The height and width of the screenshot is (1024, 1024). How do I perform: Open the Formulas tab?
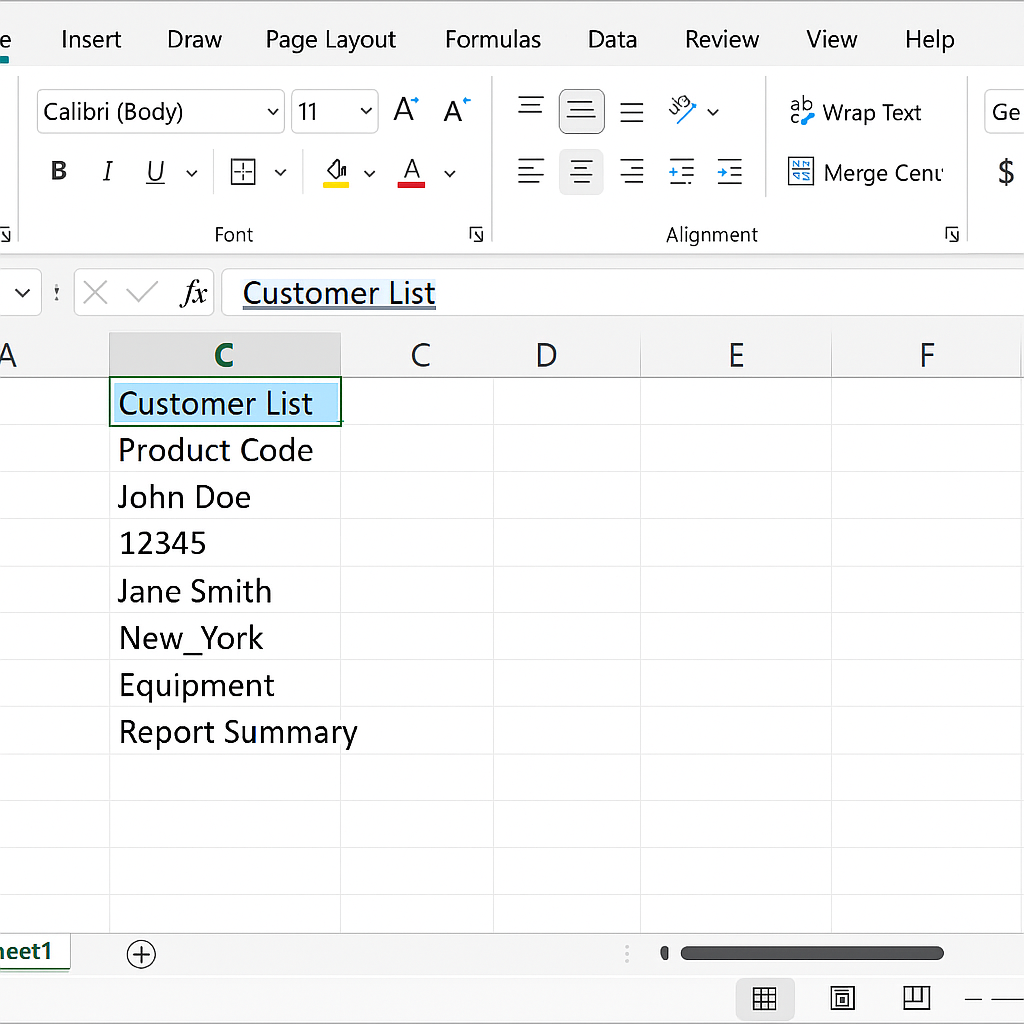pyautogui.click(x=493, y=40)
